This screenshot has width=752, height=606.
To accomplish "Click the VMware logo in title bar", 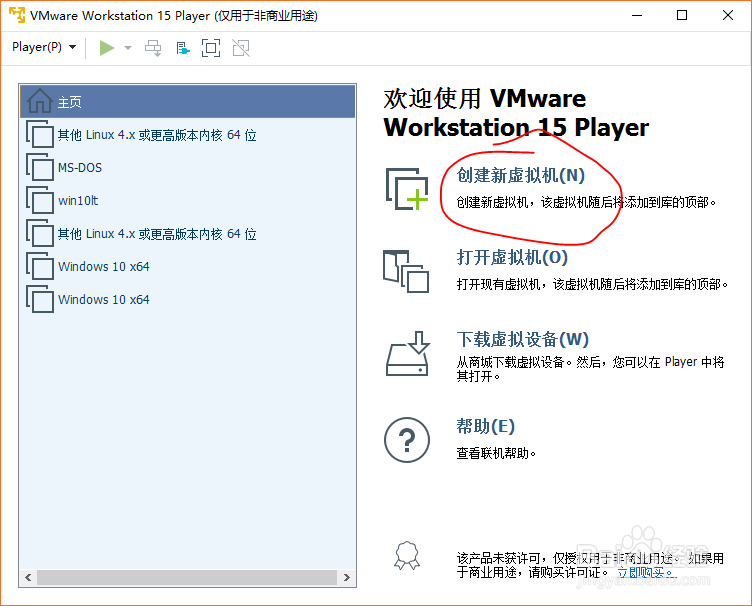I will point(17,15).
